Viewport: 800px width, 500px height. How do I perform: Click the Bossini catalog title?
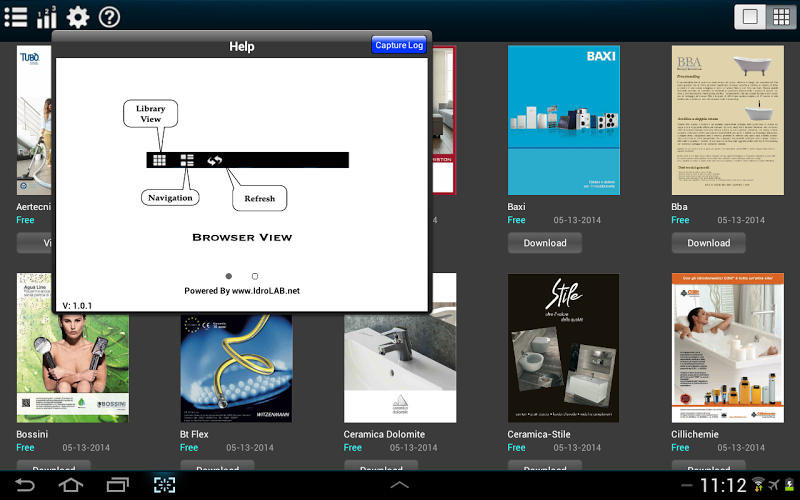pos(32,434)
